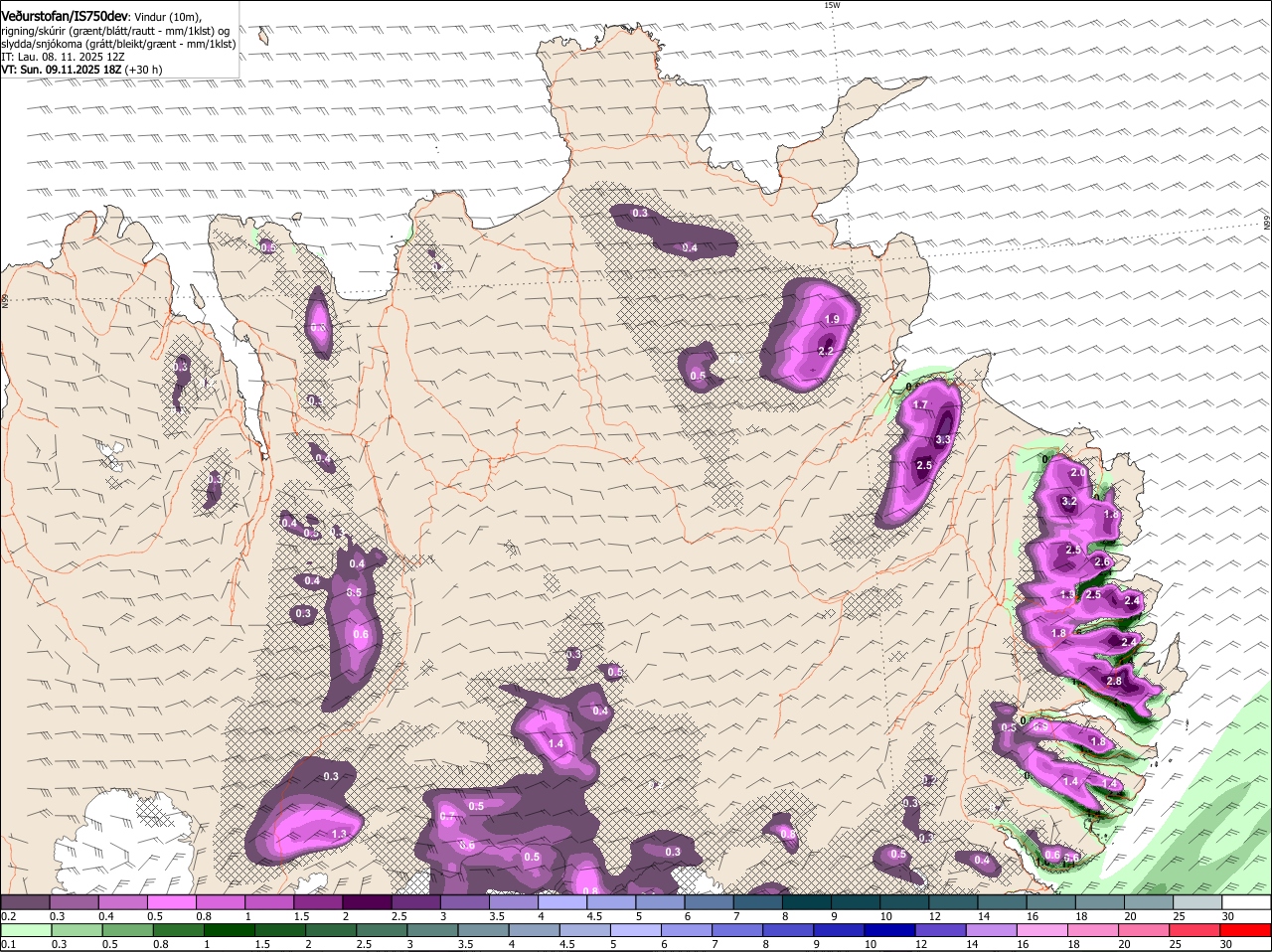This screenshot has height=952, width=1272.
Task: Select upper legend swatch between 3 and 3.5
Action: pyautogui.click(x=465, y=902)
